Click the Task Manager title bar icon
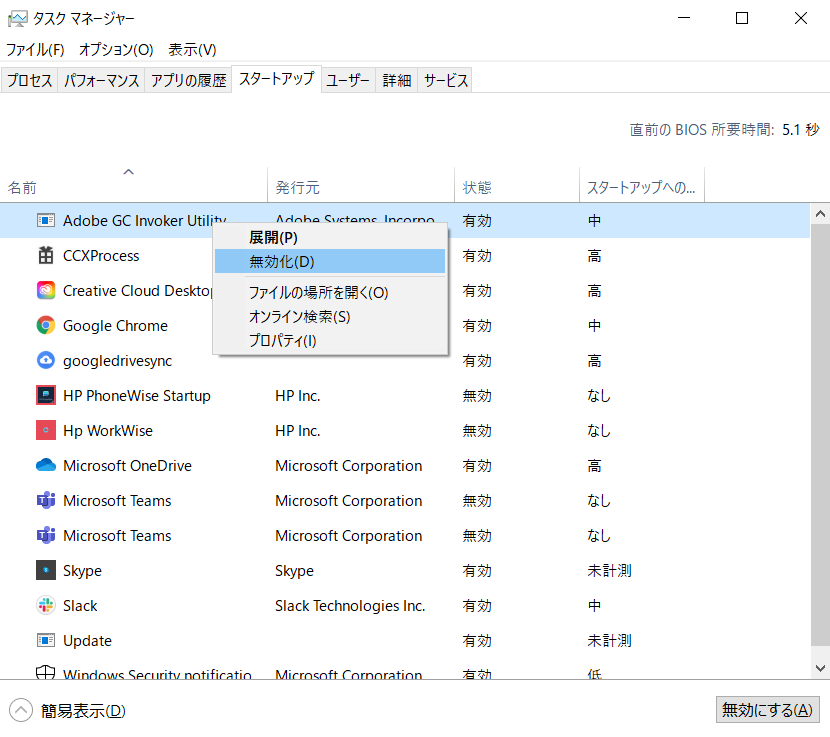 (x=17, y=19)
